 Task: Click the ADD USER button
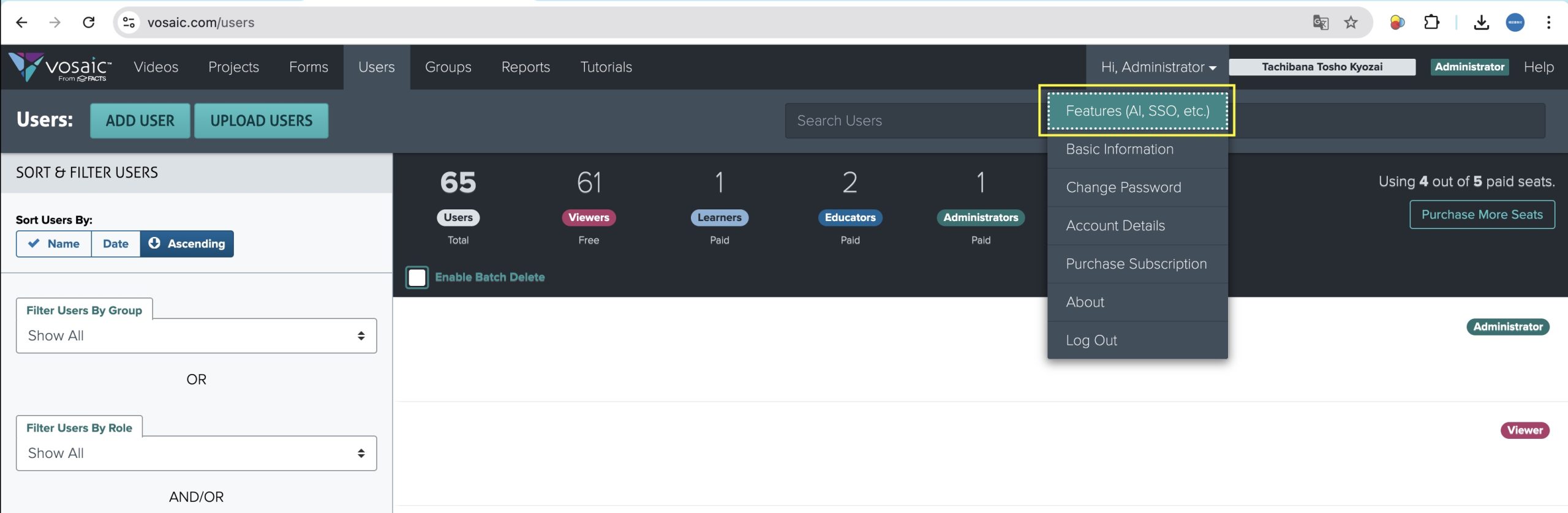pyautogui.click(x=140, y=121)
